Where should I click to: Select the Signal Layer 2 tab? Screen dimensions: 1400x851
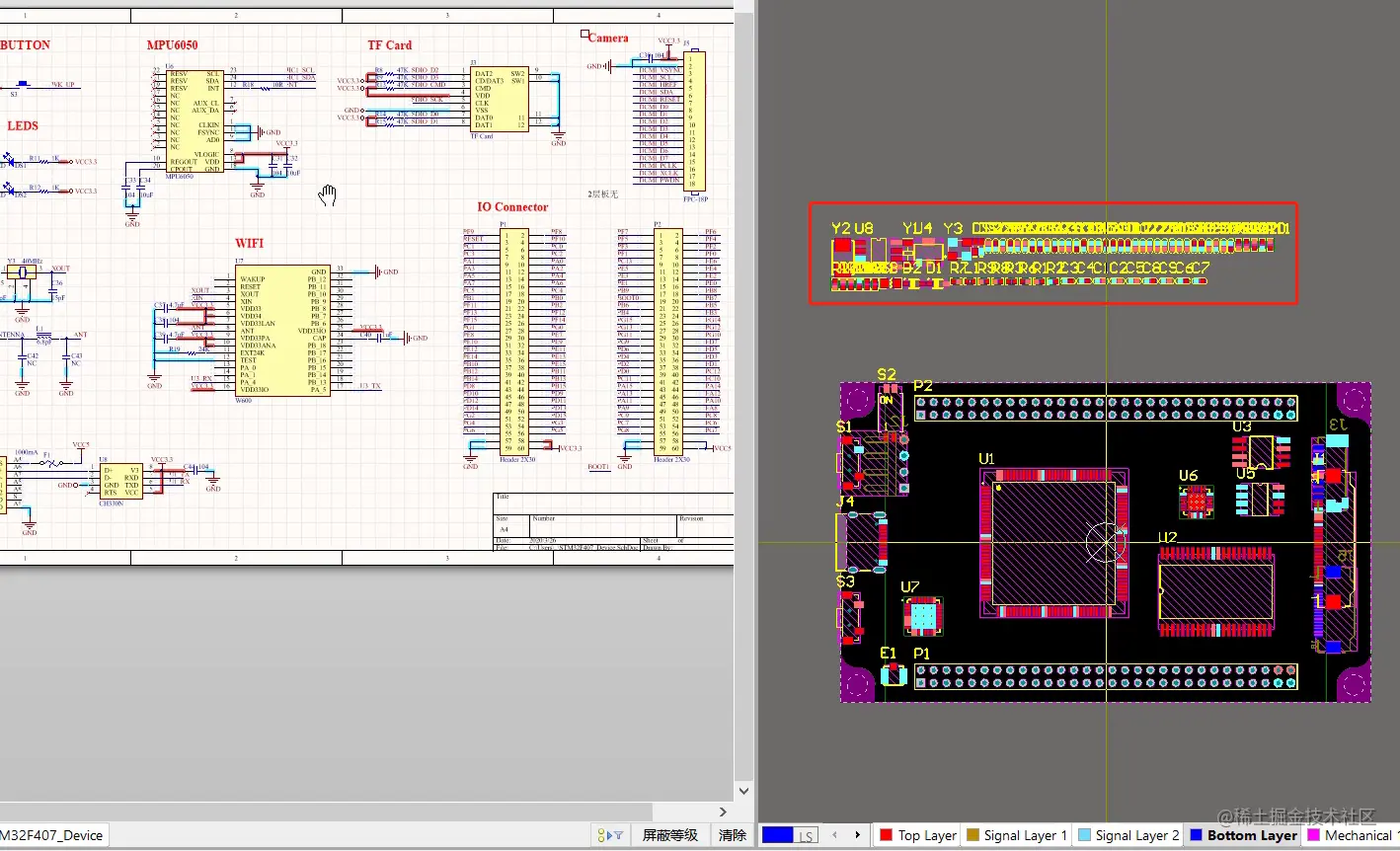pos(1129,835)
